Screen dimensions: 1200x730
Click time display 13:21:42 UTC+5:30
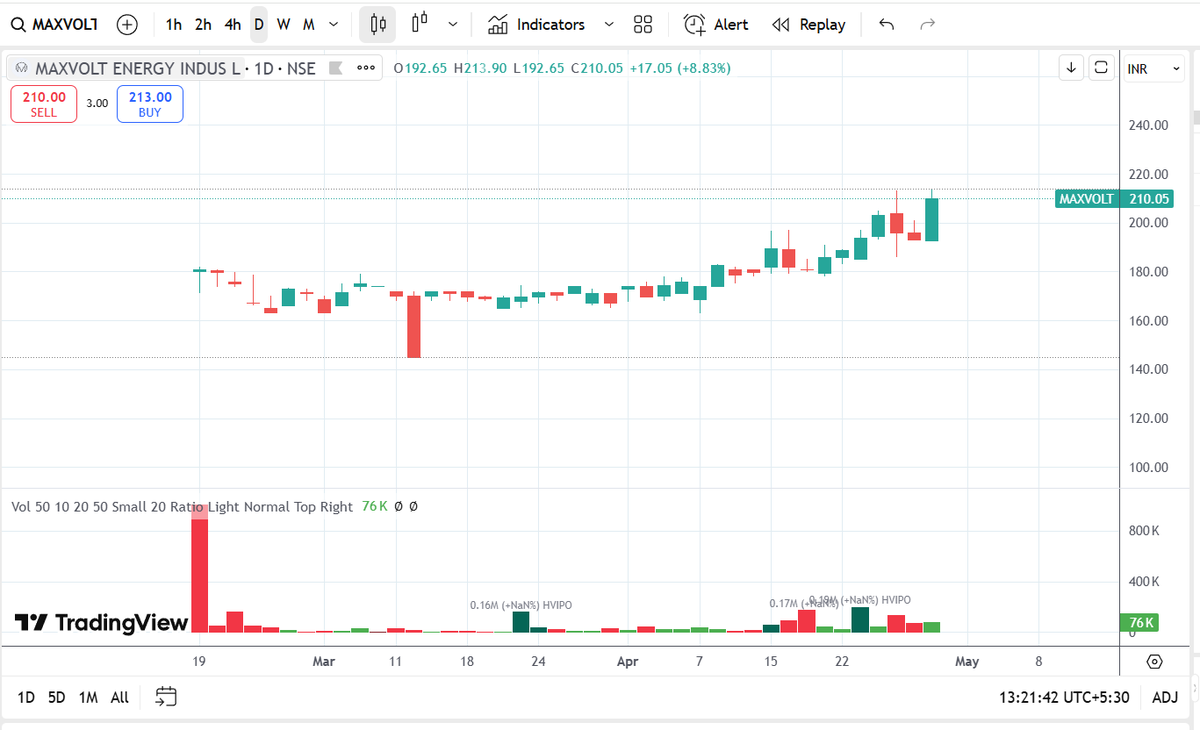click(1063, 697)
